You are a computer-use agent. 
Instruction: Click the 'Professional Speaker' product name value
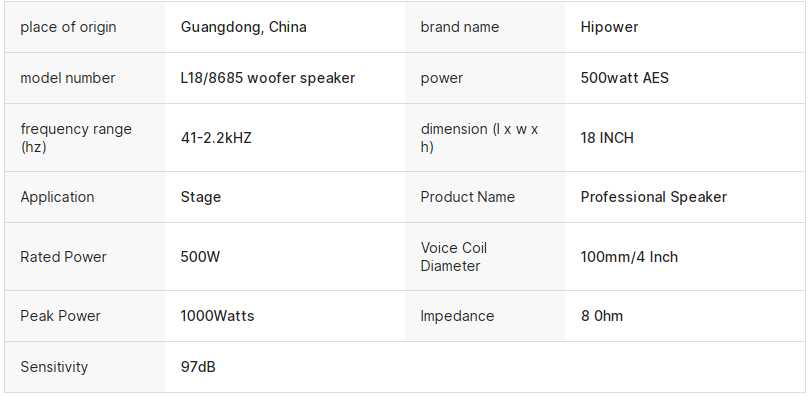(654, 197)
